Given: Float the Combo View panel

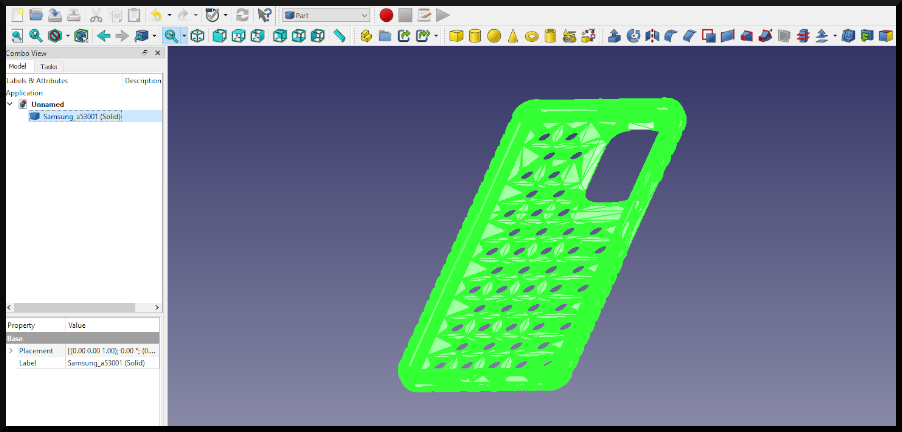Looking at the screenshot, I should point(145,52).
